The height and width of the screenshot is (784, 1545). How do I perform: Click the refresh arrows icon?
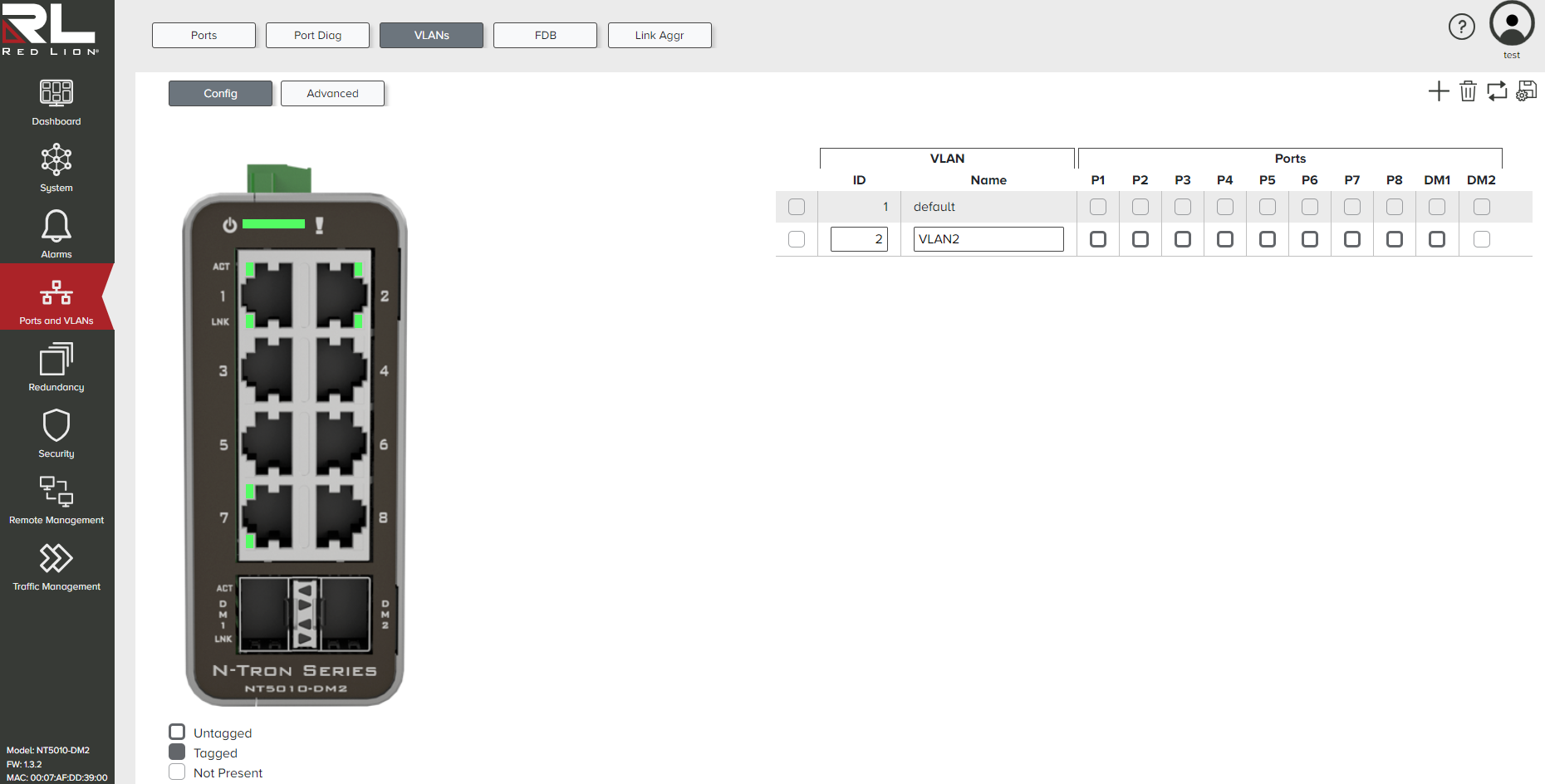click(1497, 91)
